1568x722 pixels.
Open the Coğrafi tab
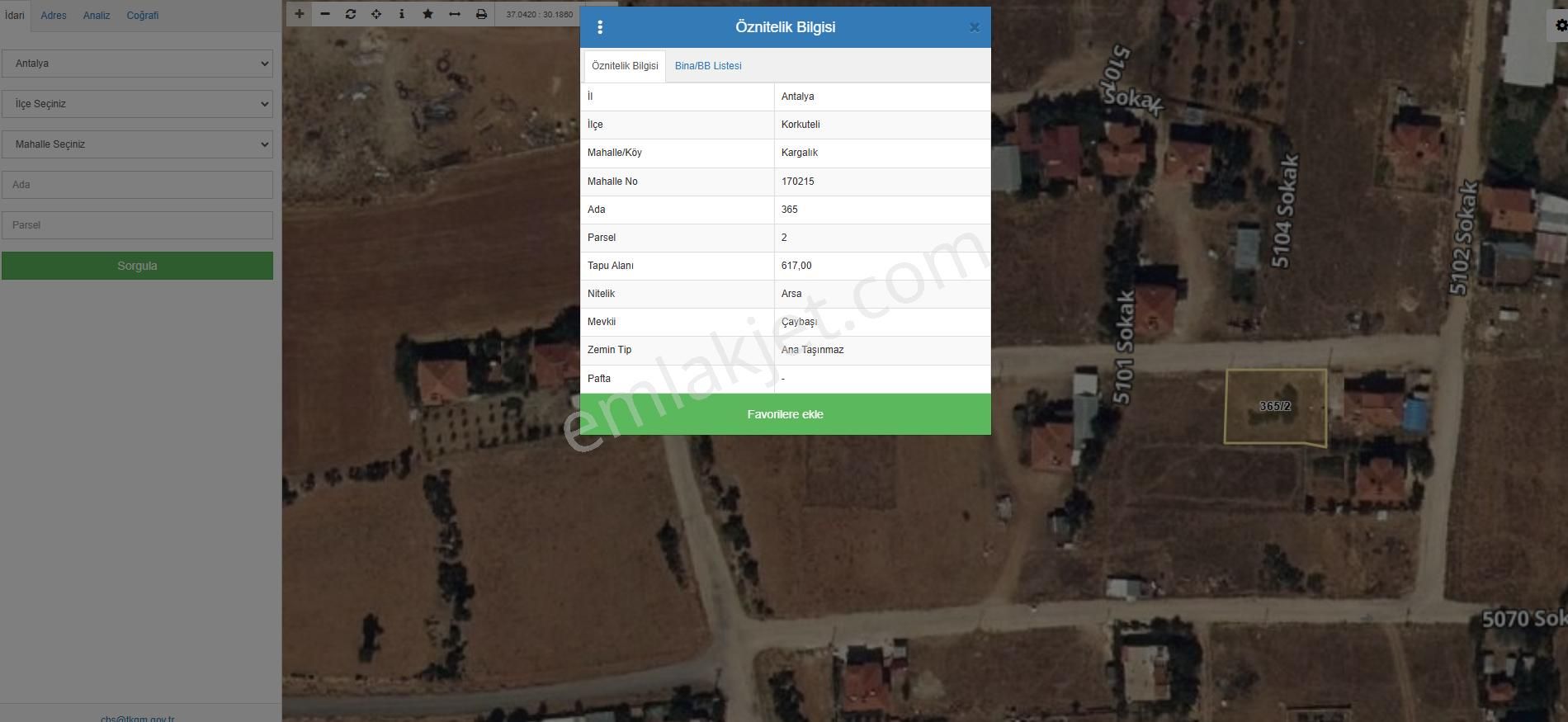[x=143, y=16]
